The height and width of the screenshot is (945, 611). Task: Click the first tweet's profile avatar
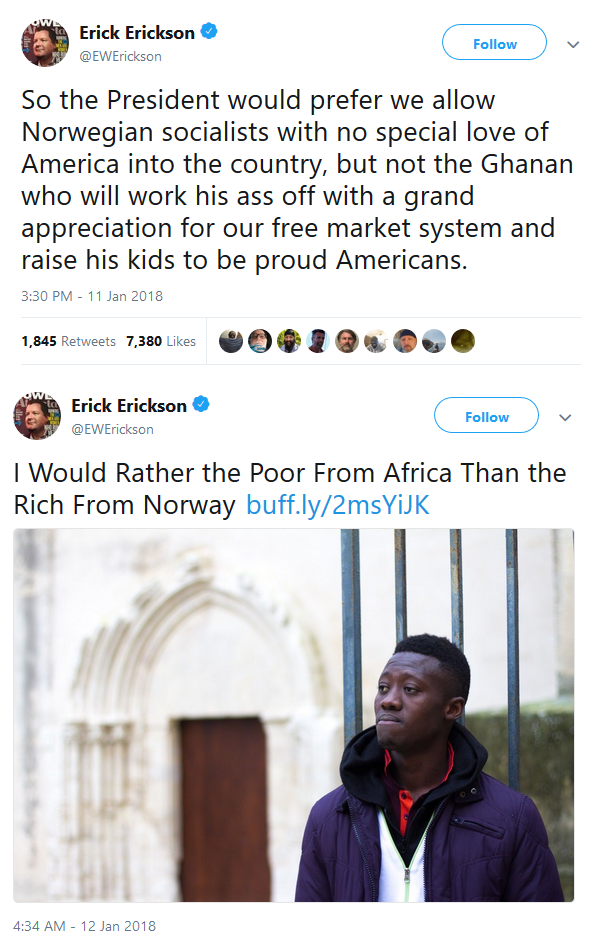[45, 43]
